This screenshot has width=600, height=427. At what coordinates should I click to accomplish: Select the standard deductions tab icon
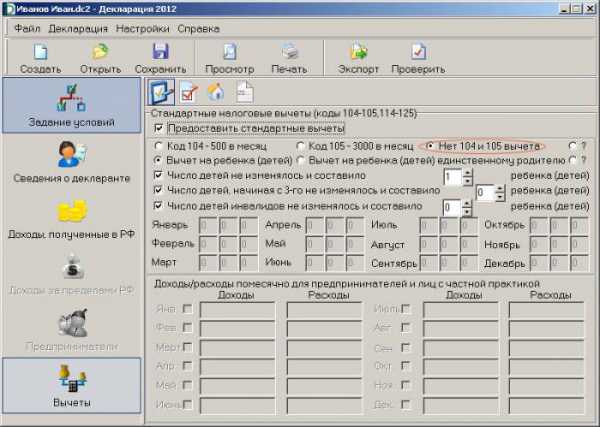coord(161,92)
